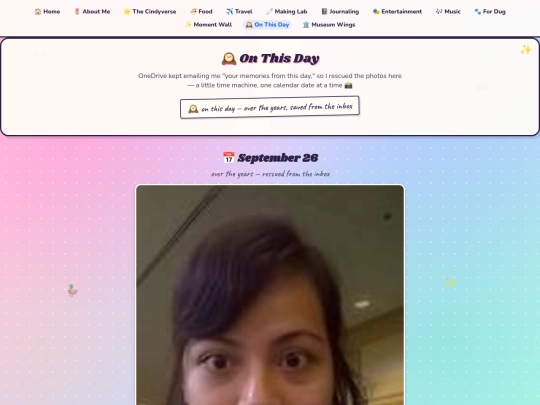
Task: Click the floating duck emoji
Action: pyautogui.click(x=72, y=290)
